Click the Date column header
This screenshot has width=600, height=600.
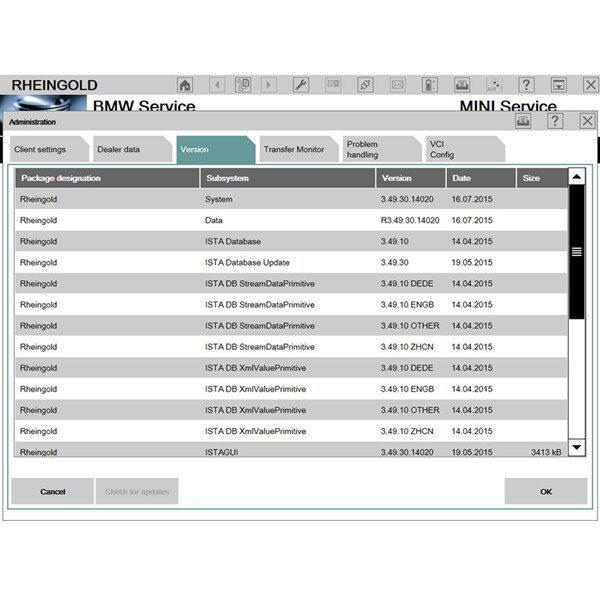coord(481,178)
